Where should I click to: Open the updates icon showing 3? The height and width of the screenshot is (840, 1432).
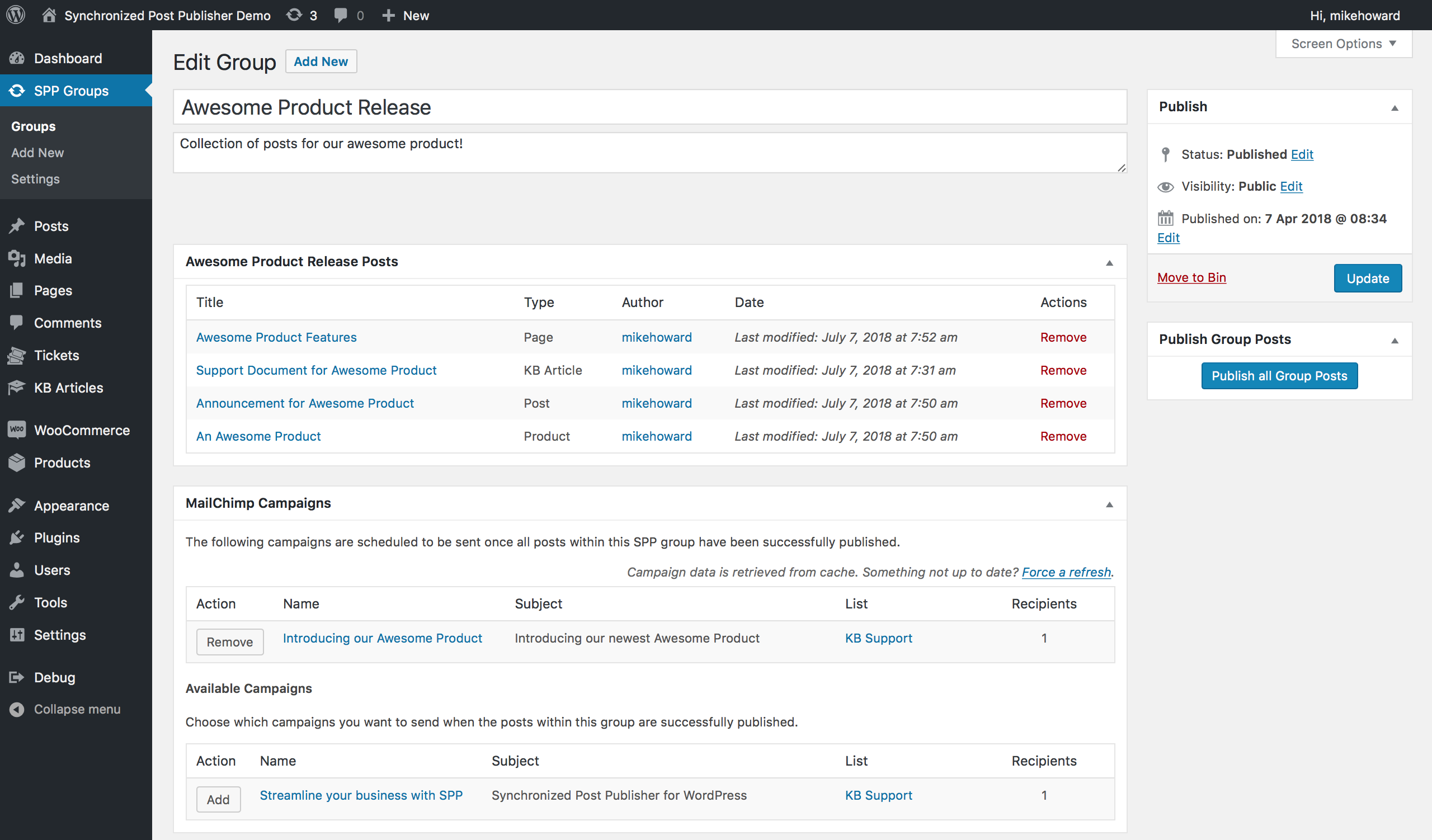click(294, 15)
